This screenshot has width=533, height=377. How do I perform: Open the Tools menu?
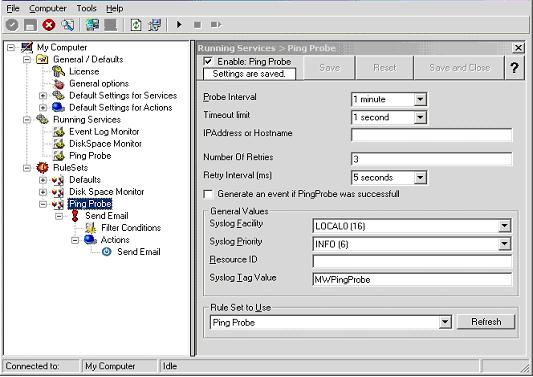pyautogui.click(x=86, y=8)
